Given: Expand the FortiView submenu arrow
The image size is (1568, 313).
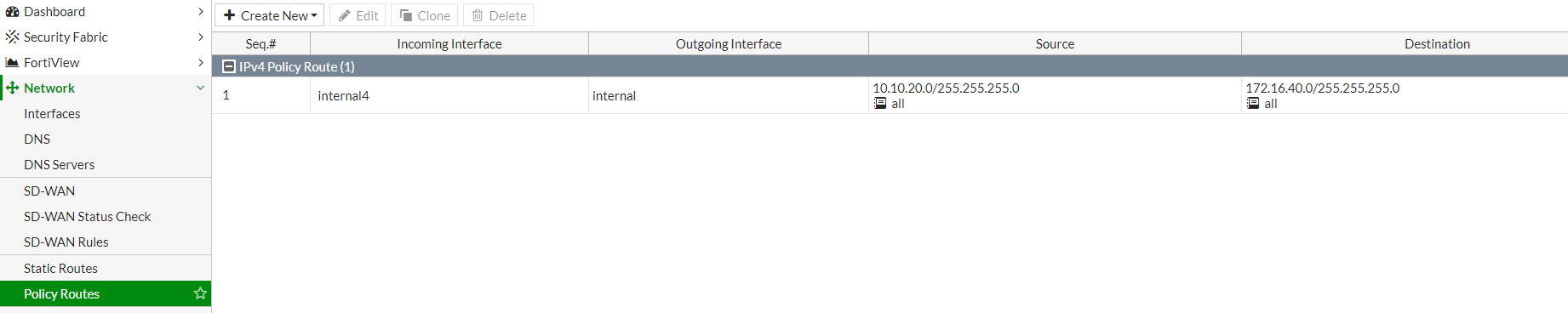Looking at the screenshot, I should click(201, 62).
